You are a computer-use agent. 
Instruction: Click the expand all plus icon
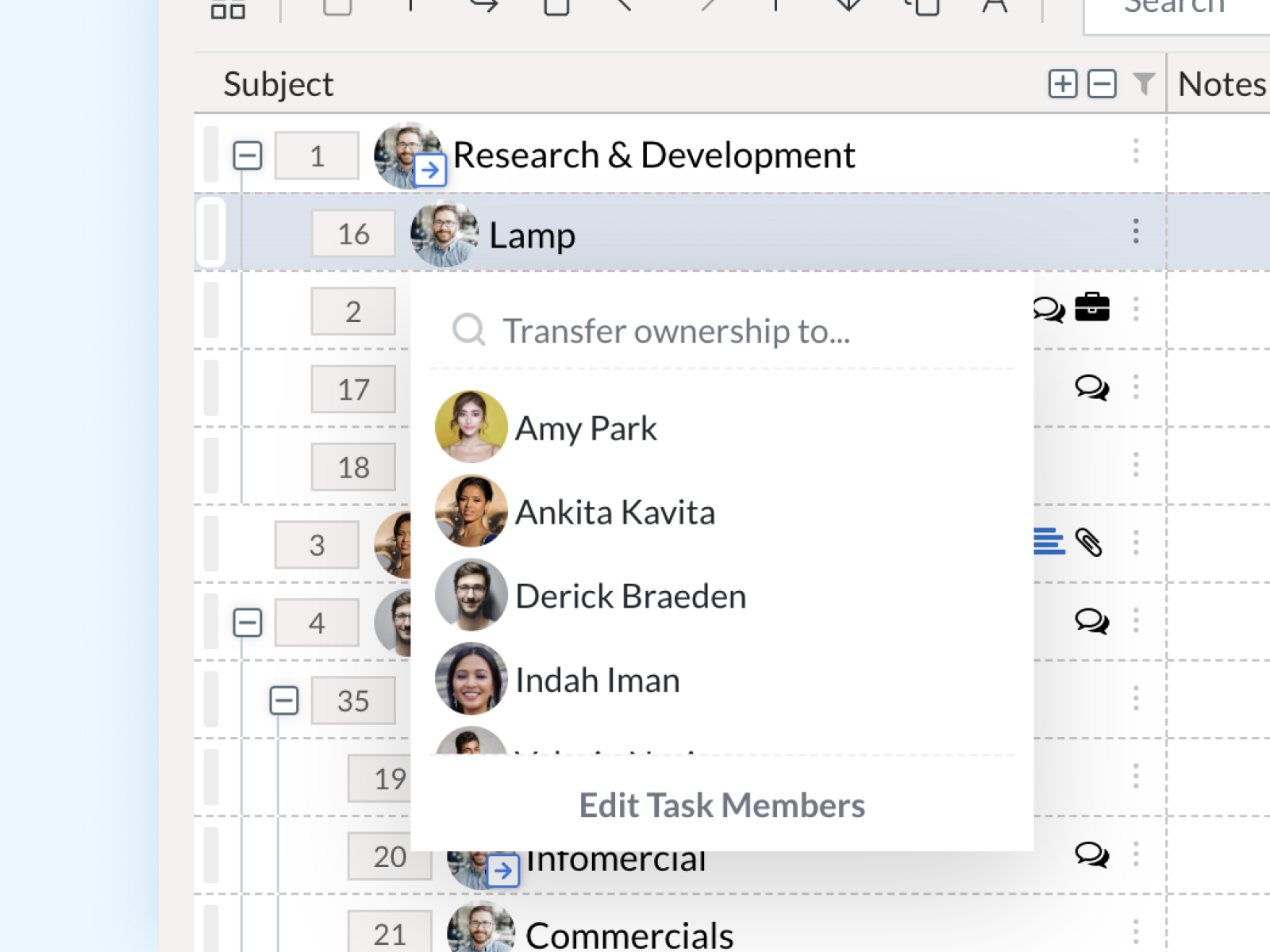pyautogui.click(x=1062, y=83)
